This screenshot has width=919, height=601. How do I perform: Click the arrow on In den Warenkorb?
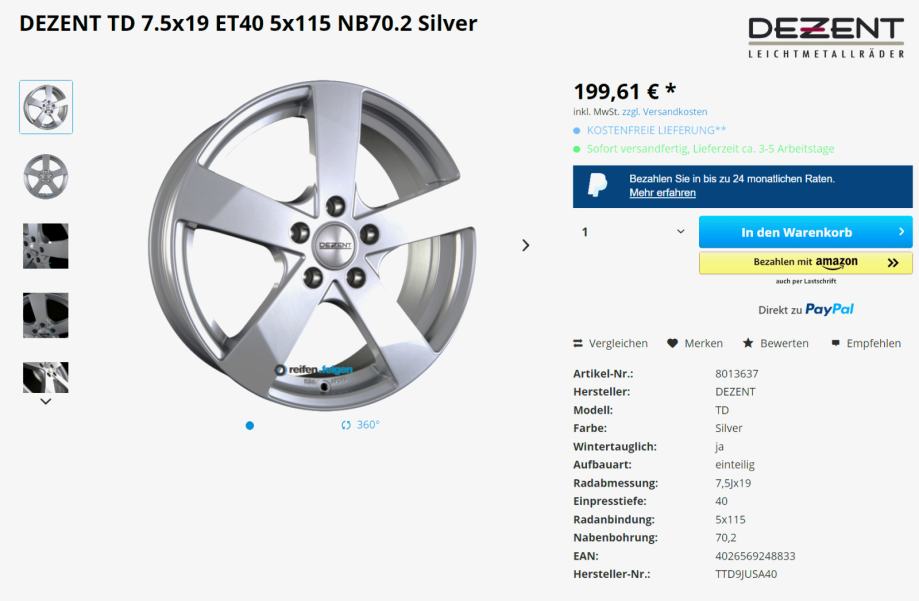point(901,232)
